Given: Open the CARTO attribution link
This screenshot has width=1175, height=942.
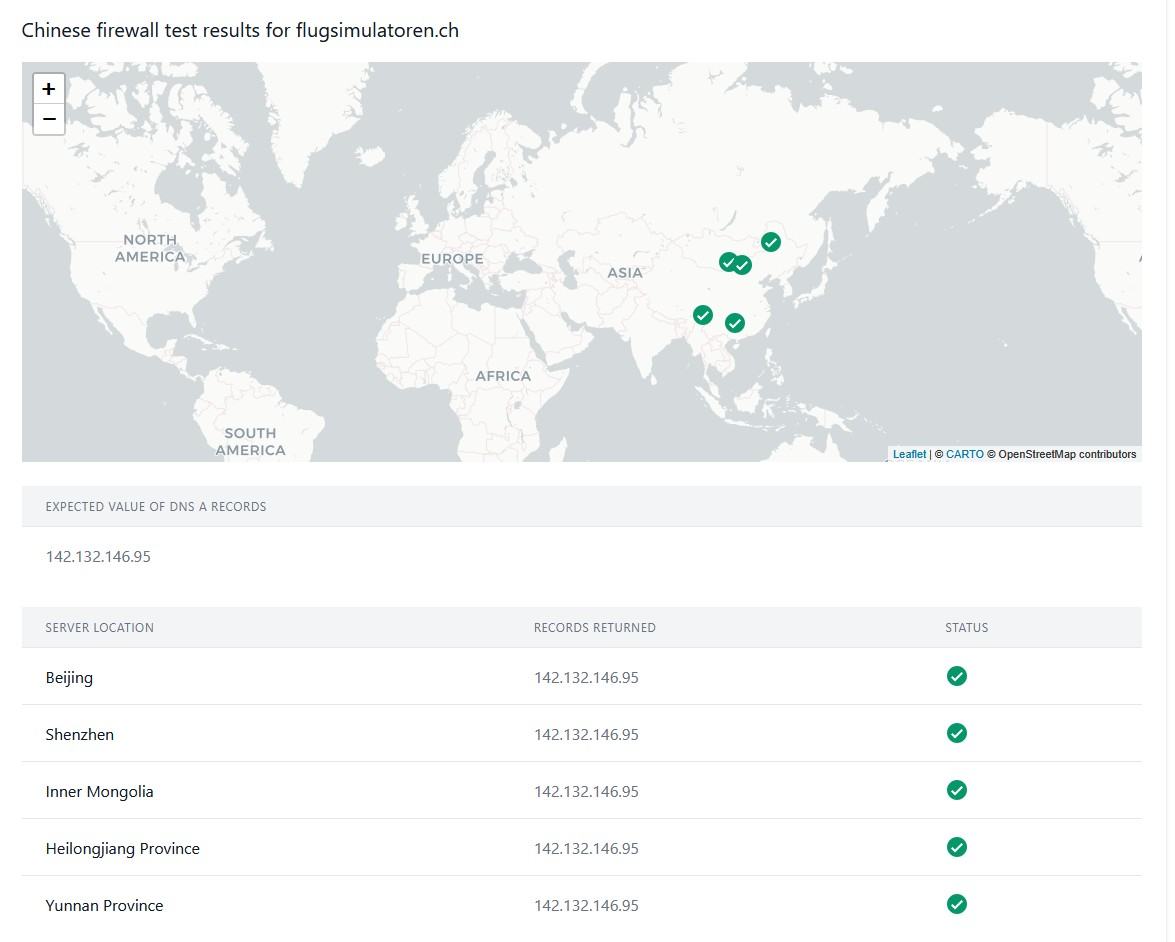Looking at the screenshot, I should click(x=964, y=454).
